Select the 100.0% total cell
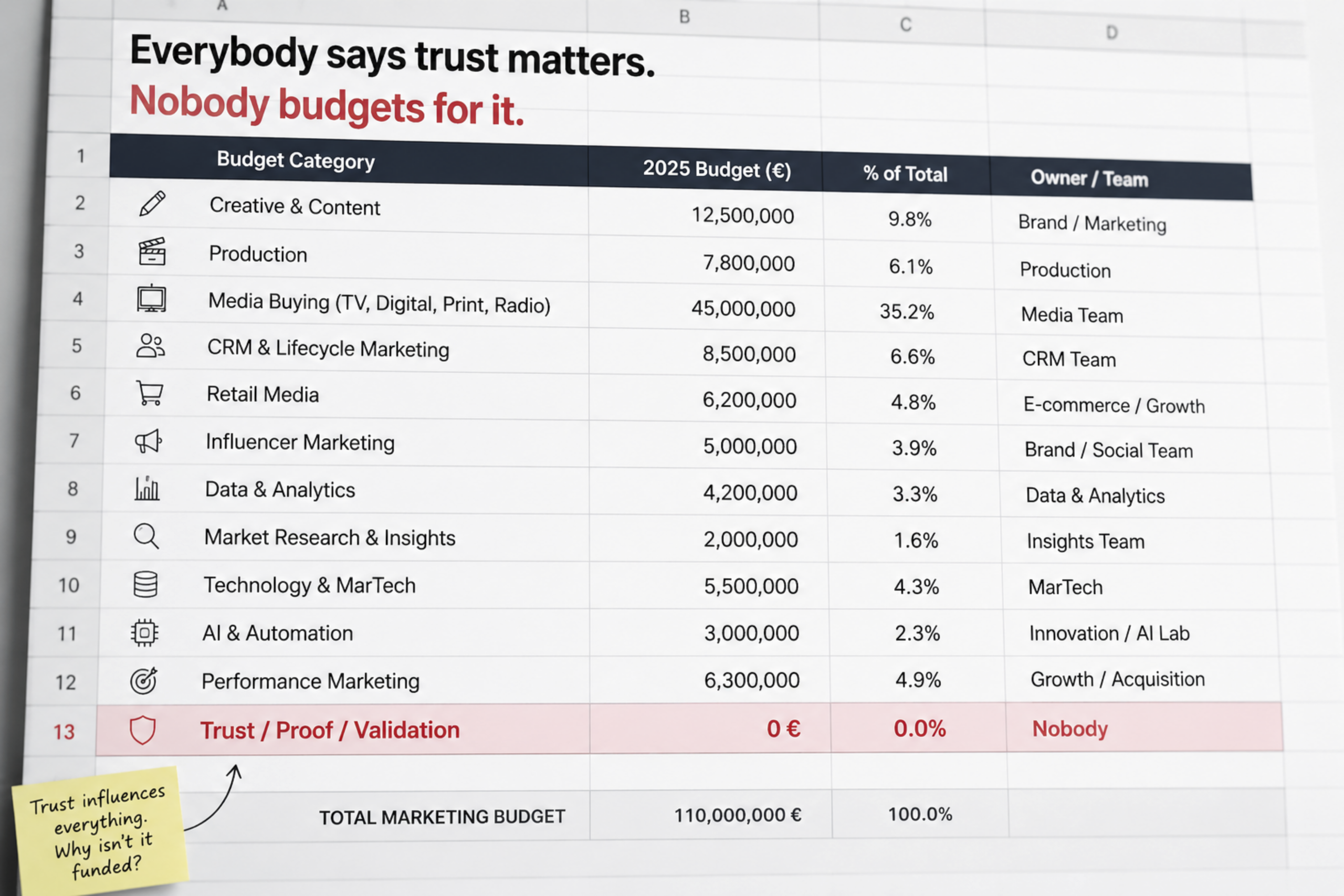Image resolution: width=1344 pixels, height=896 pixels. click(920, 814)
